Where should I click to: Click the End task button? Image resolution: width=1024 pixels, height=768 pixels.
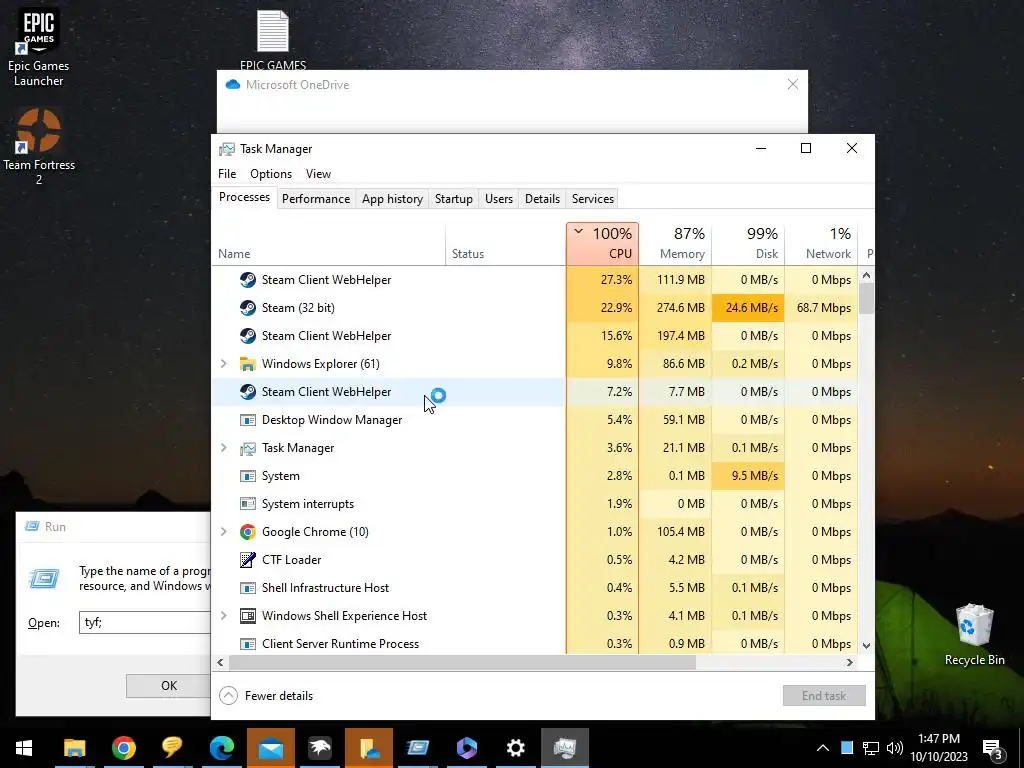[x=824, y=696]
